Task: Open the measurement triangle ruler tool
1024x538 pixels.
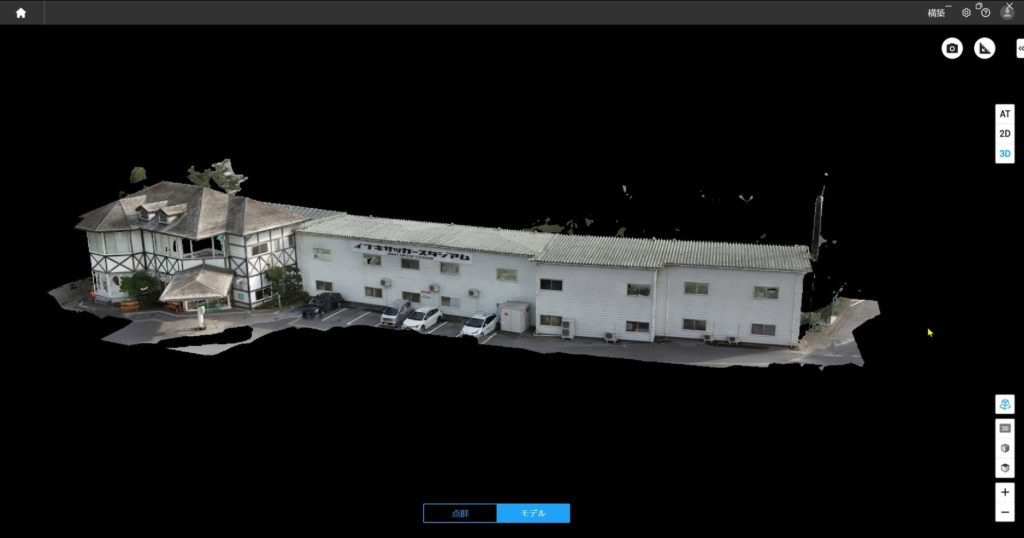Action: [x=985, y=48]
